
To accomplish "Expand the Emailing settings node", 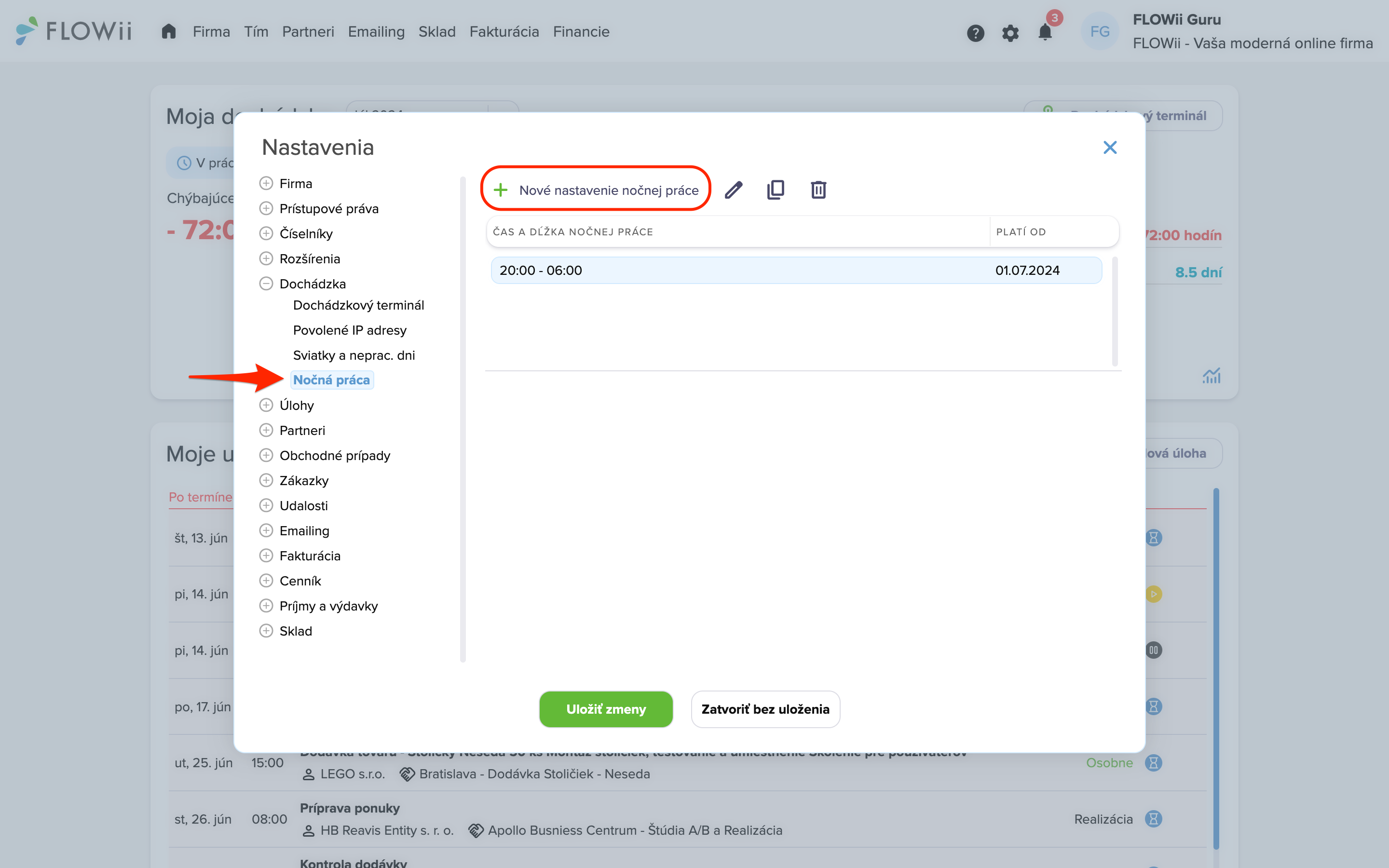I will [266, 530].
